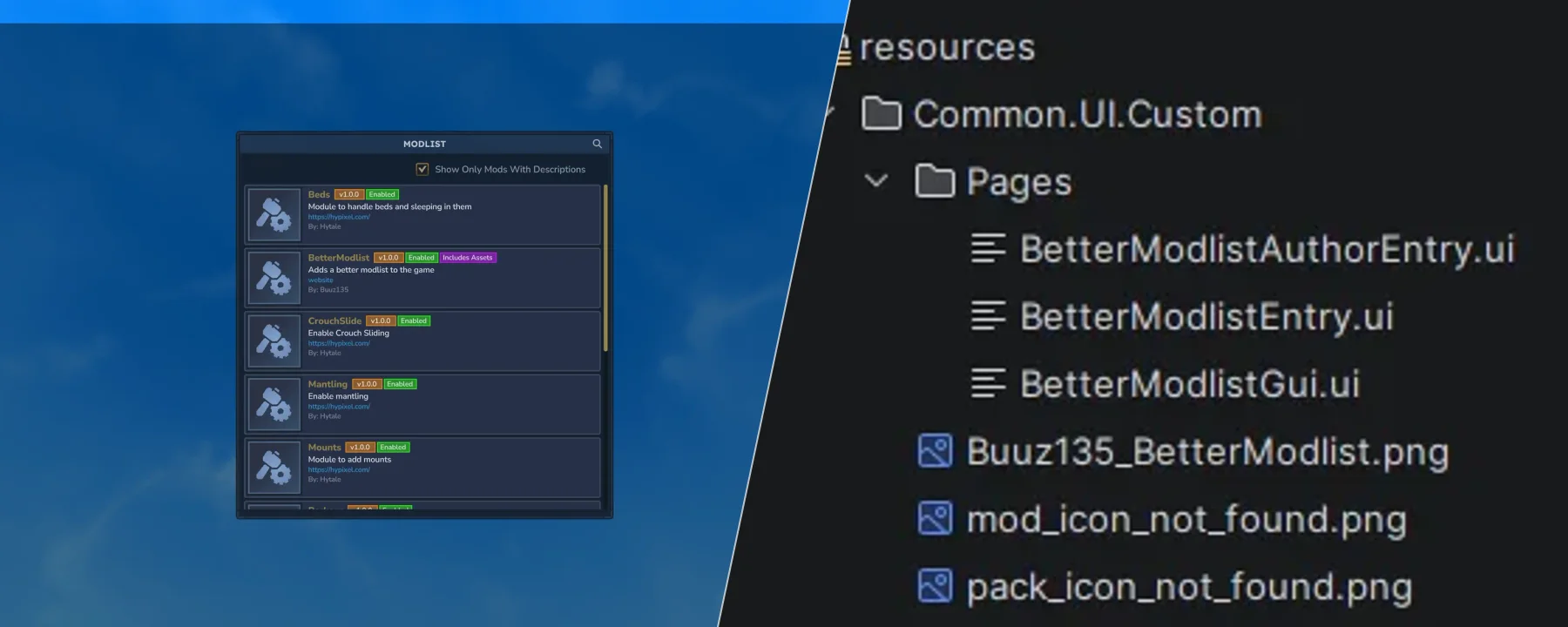Click the CrouchSlide mod icon
Viewport: 1568px width, 627px height.
274,340
